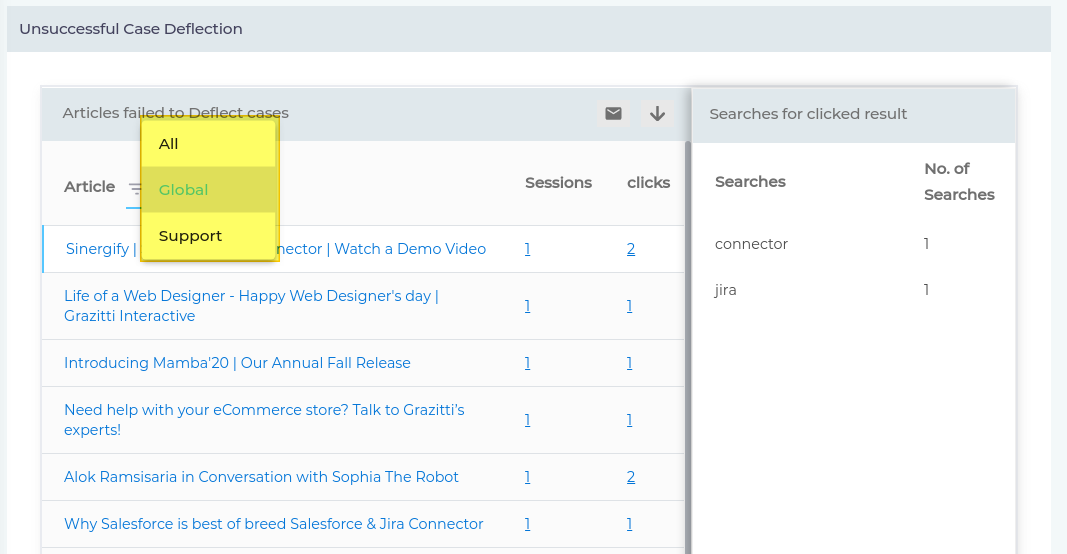Click sessions count for Mamba'20 row

click(x=527, y=363)
